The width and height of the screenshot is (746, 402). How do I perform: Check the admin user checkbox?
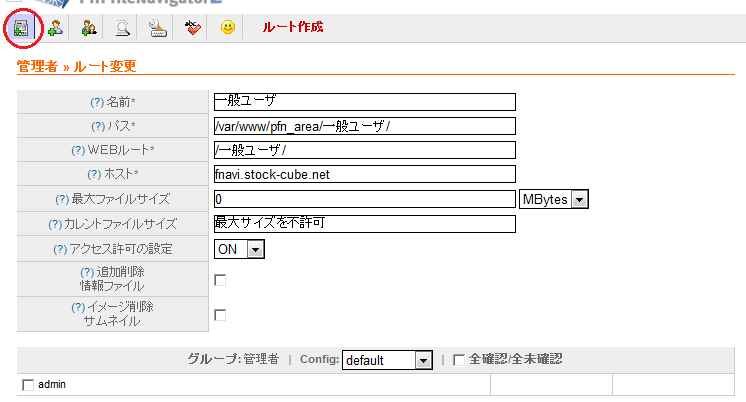[28, 385]
